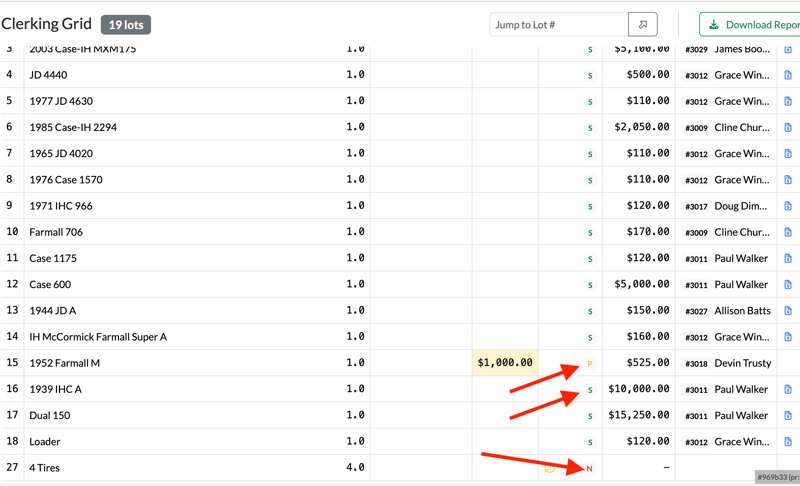Select item name 1985 Case-IH 2294
The image size is (800, 486).
[x=73, y=127]
